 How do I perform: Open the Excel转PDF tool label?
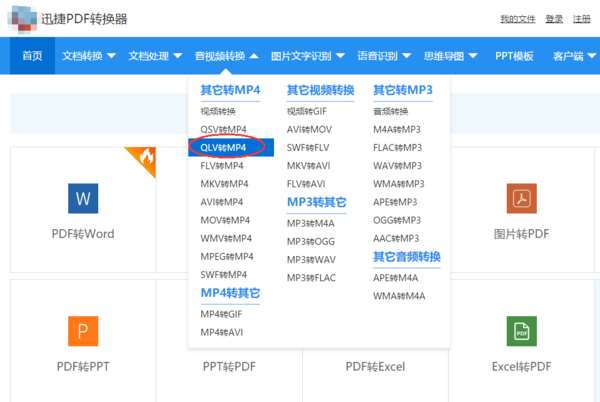522,366
